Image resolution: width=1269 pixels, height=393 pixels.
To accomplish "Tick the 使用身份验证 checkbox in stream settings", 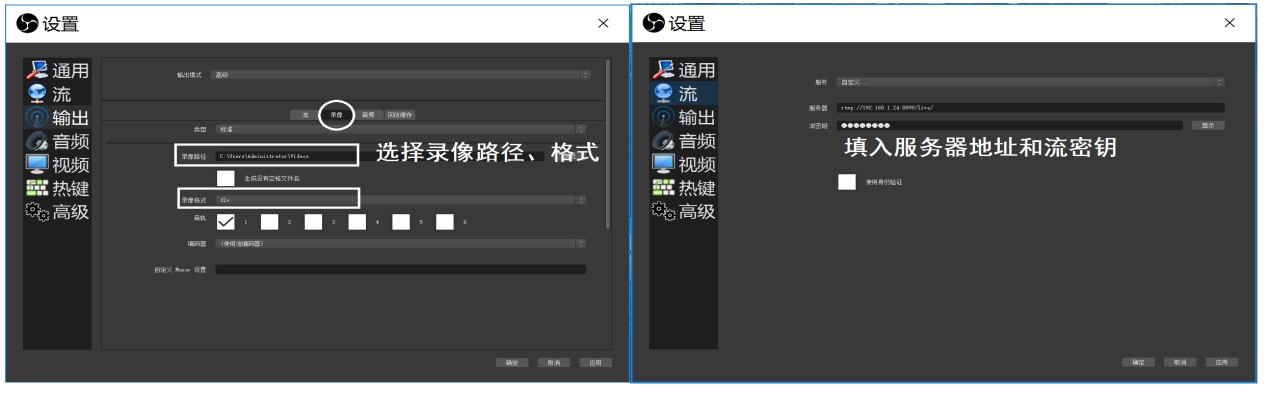I will (x=847, y=182).
